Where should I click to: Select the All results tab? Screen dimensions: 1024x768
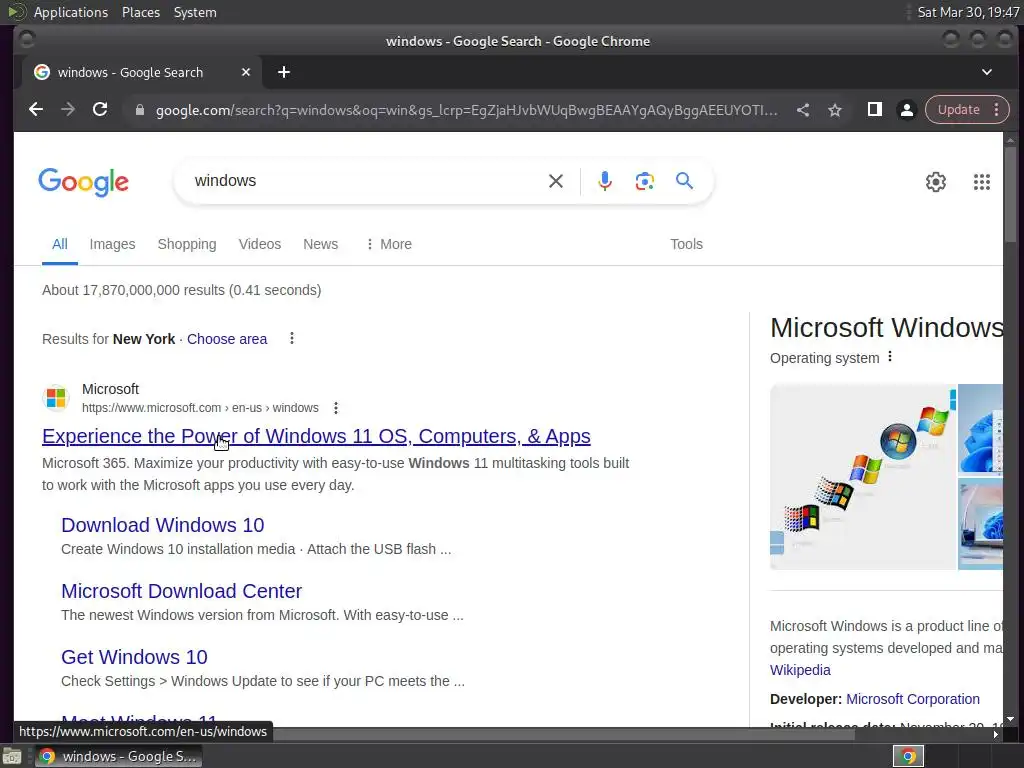[x=59, y=244]
